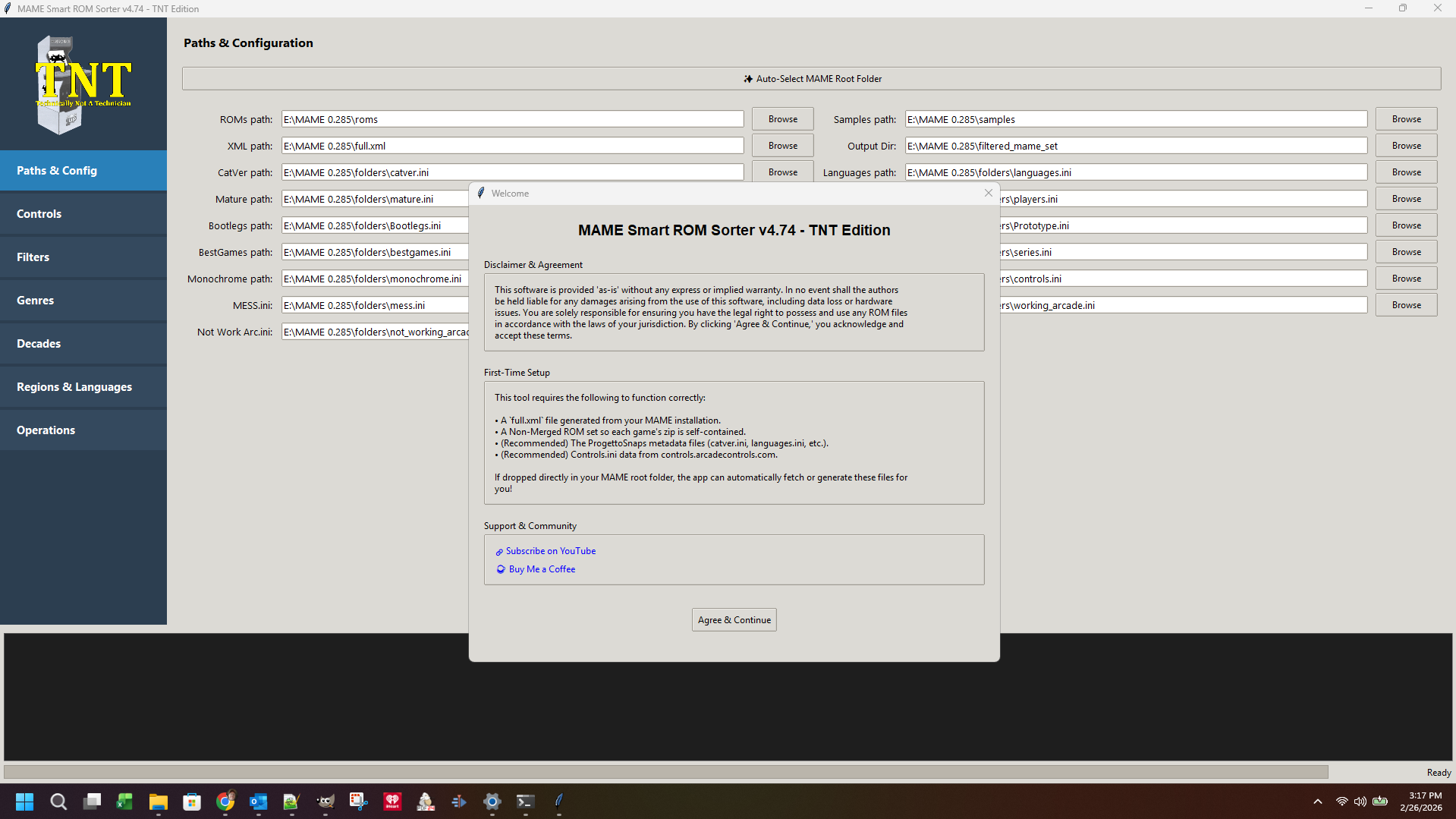Show hidden system tray icons
1456x819 pixels.
pos(1318,802)
